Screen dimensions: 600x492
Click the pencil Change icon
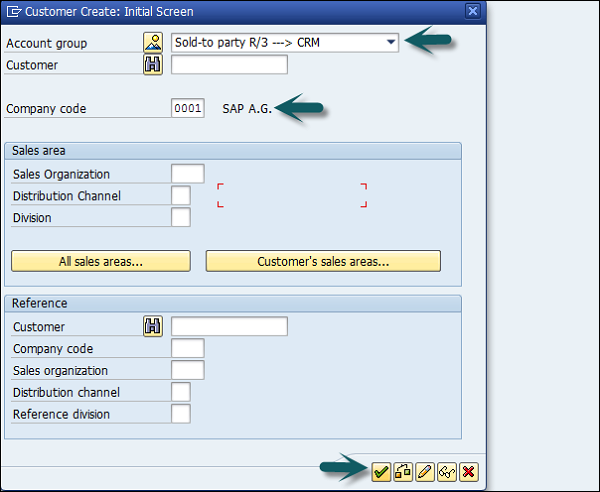tap(425, 471)
